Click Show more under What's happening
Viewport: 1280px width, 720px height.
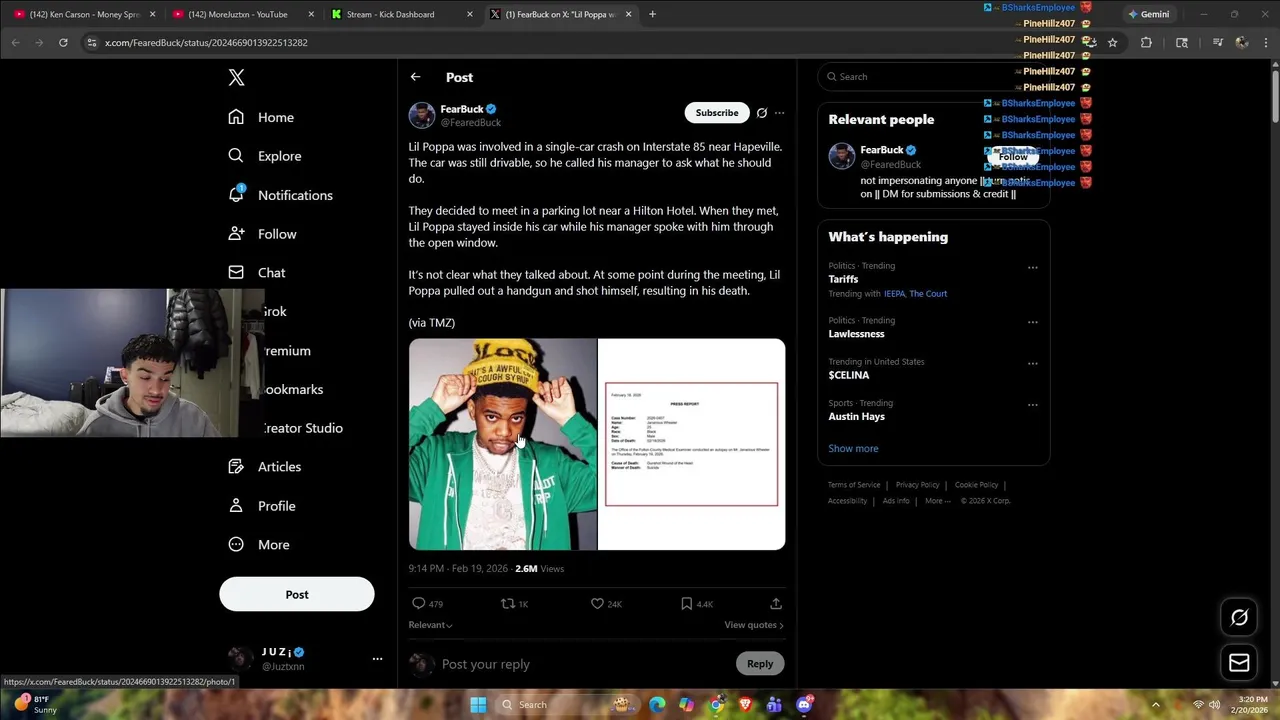point(853,448)
